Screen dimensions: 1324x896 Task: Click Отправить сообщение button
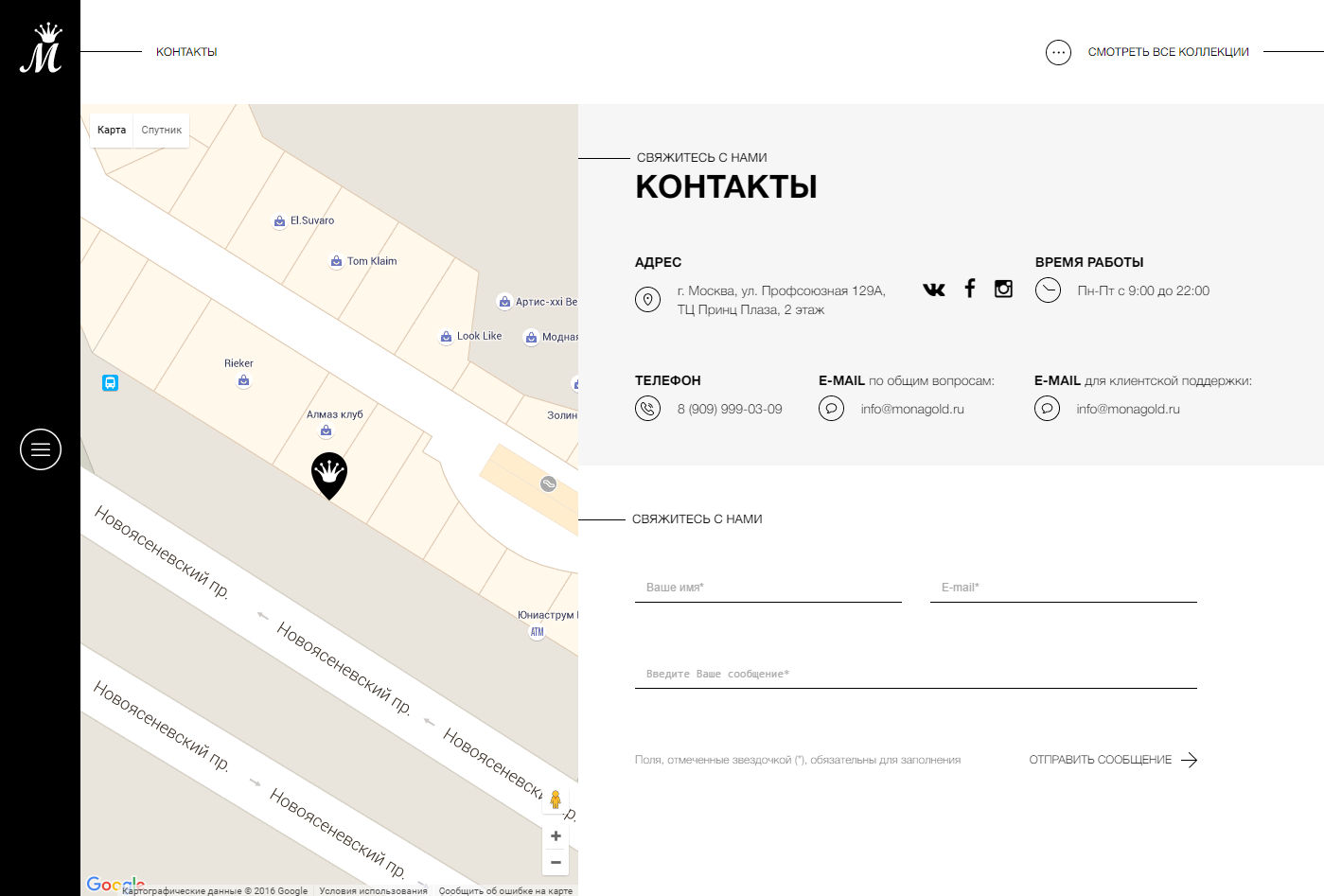click(x=1113, y=760)
